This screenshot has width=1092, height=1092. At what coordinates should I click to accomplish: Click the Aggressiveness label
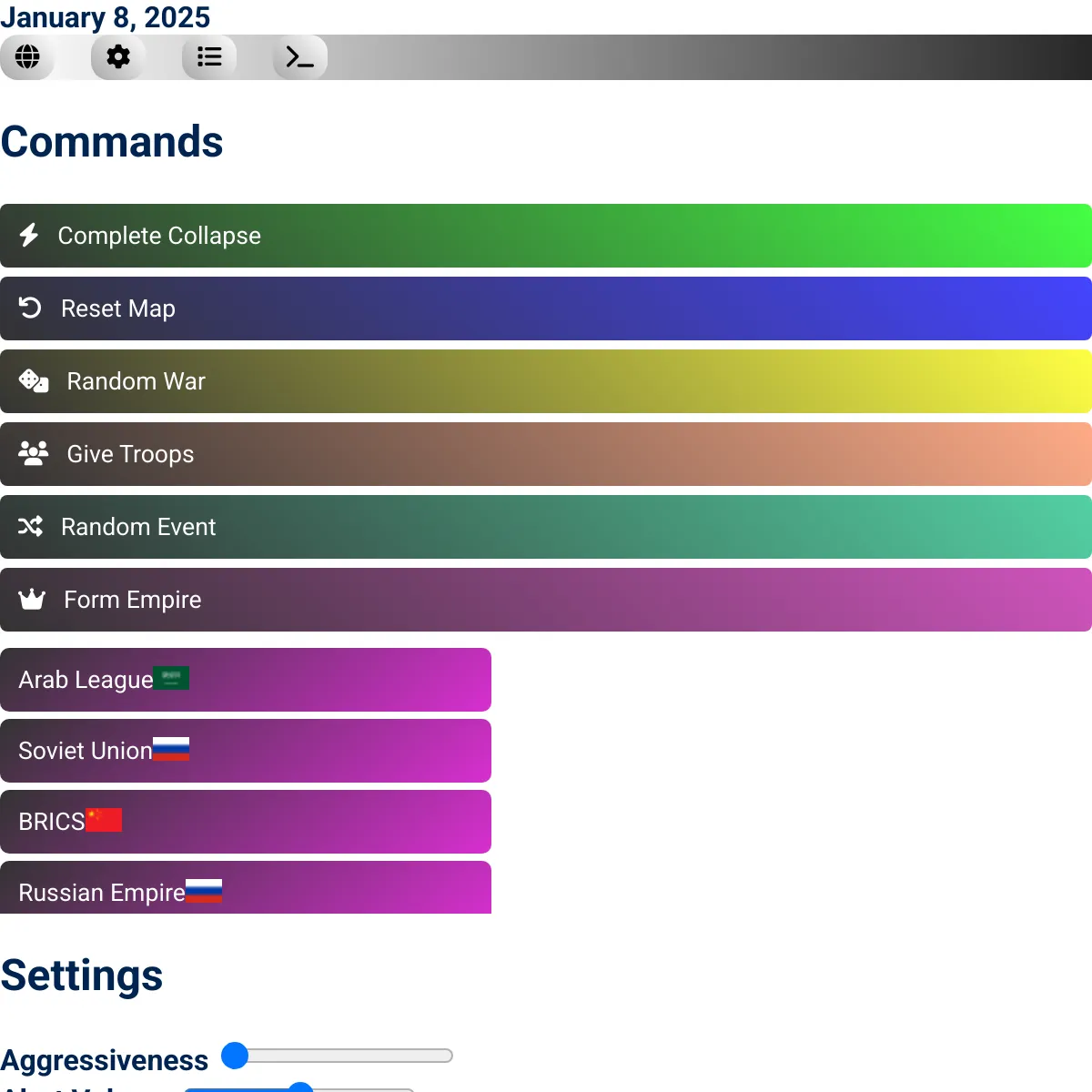point(105,1060)
